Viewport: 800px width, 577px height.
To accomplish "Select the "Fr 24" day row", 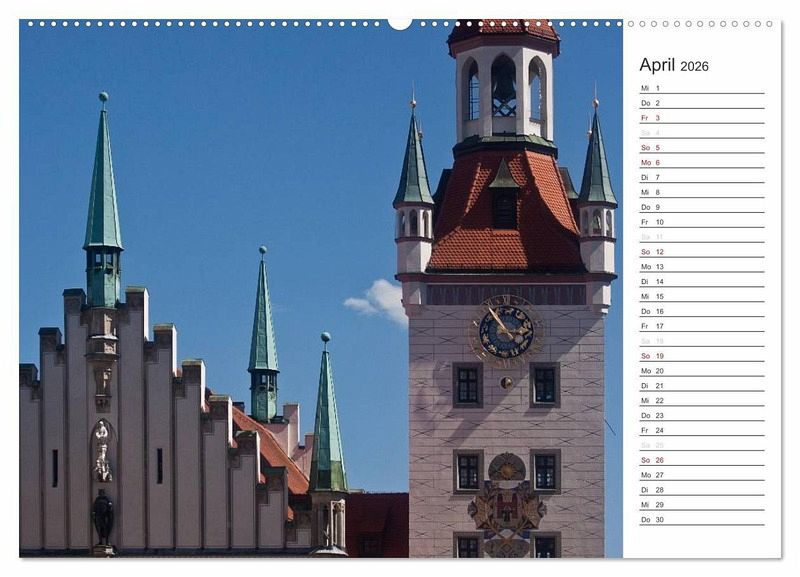I will tap(702, 430).
